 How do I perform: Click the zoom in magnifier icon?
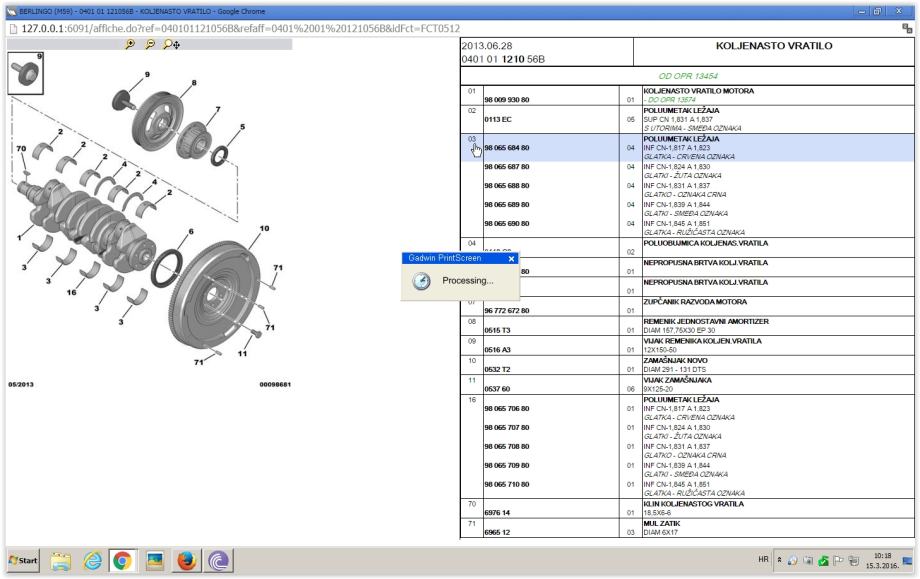pyautogui.click(x=128, y=45)
